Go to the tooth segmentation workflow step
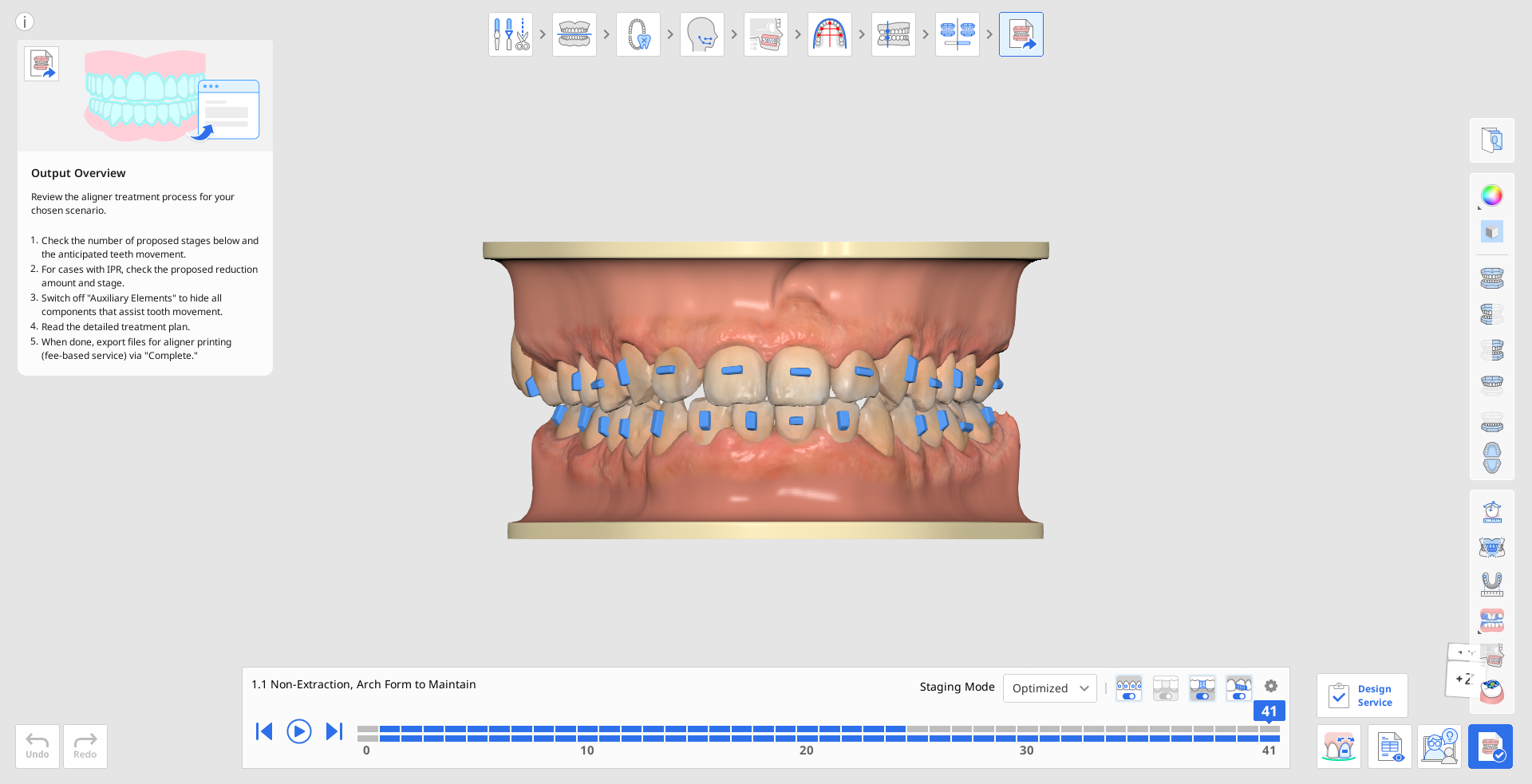 coord(638,34)
